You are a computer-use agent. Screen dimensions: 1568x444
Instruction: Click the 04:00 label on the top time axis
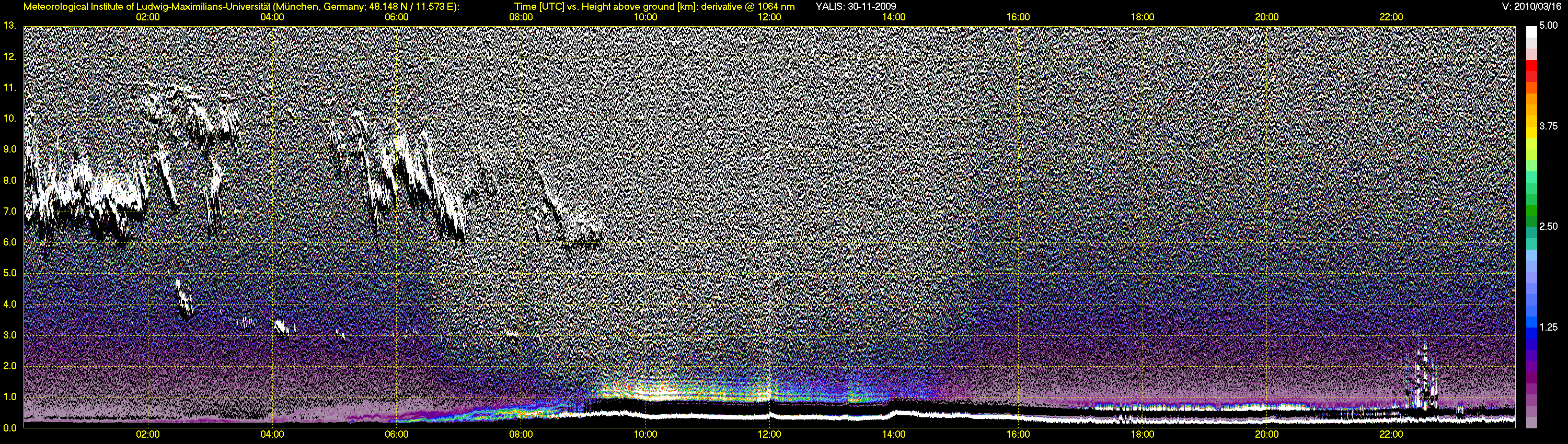[x=272, y=17]
